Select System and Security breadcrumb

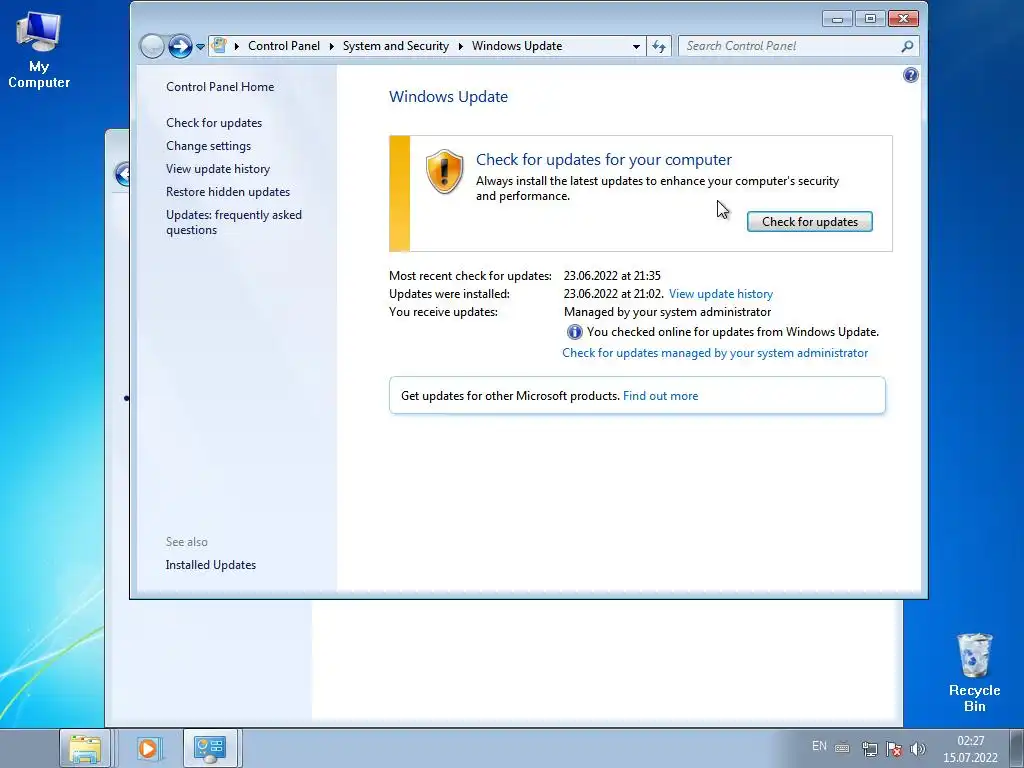[396, 46]
